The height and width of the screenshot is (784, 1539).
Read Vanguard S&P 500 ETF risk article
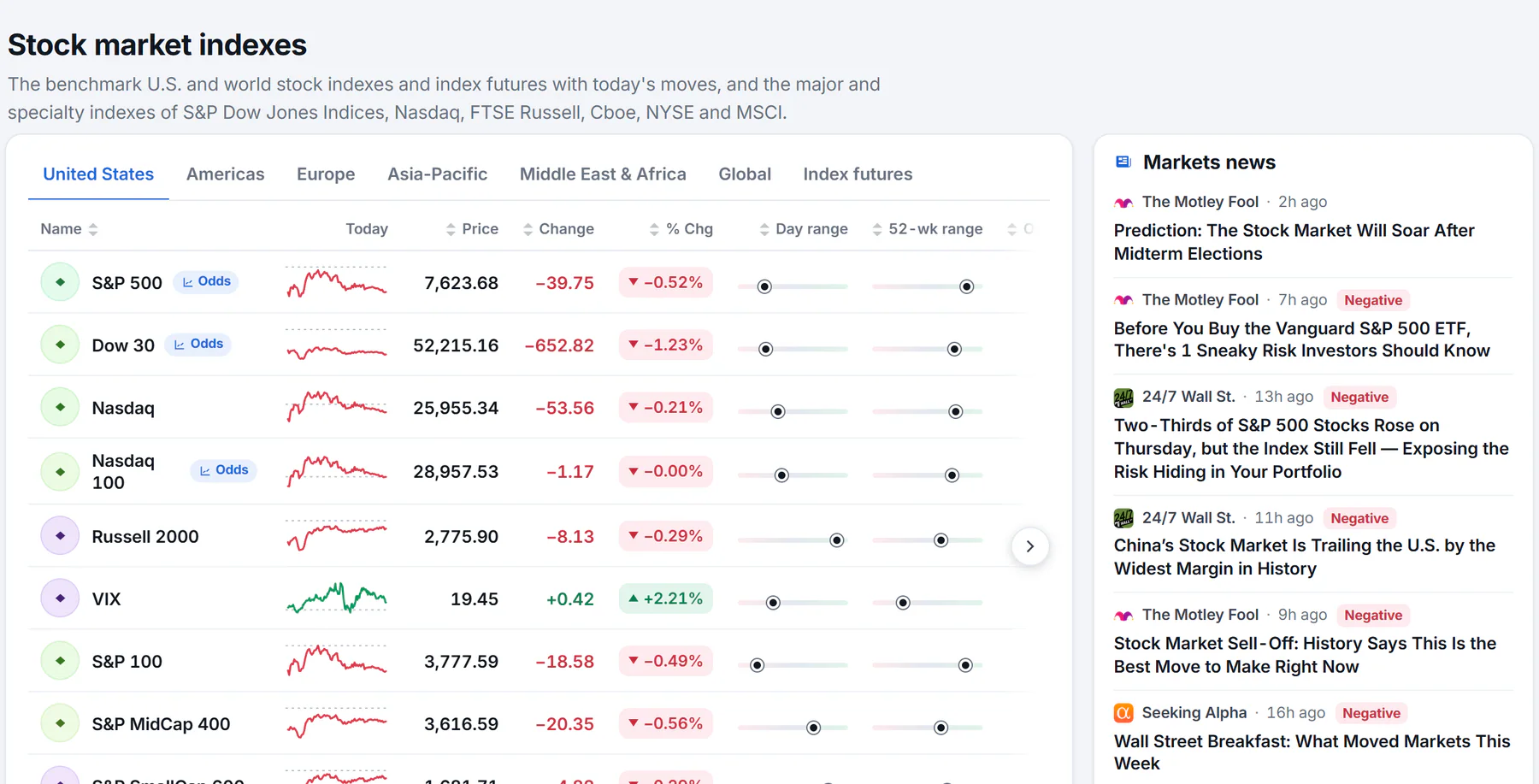[1301, 339]
